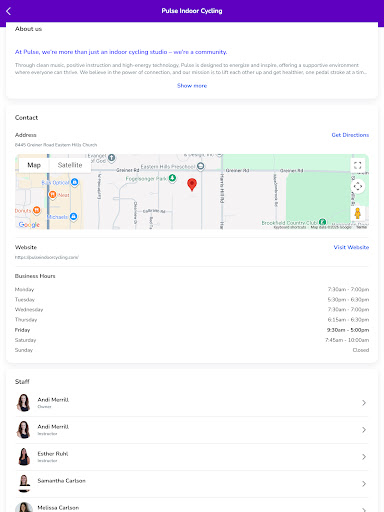
Task: Select Melissa Carlson staff name
Action: pos(58,508)
